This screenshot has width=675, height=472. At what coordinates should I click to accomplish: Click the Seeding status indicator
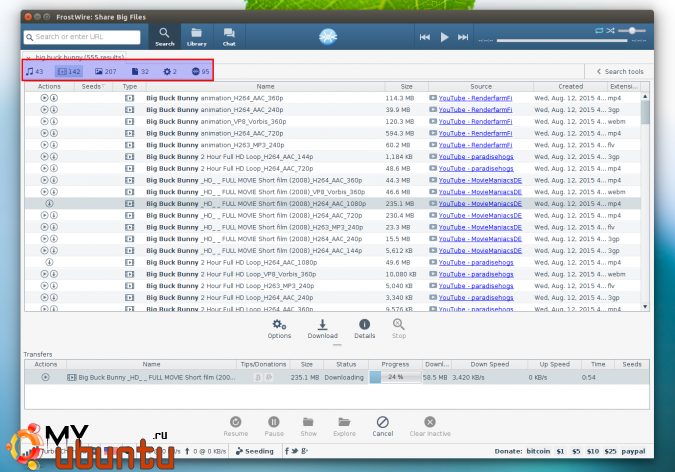pos(255,451)
